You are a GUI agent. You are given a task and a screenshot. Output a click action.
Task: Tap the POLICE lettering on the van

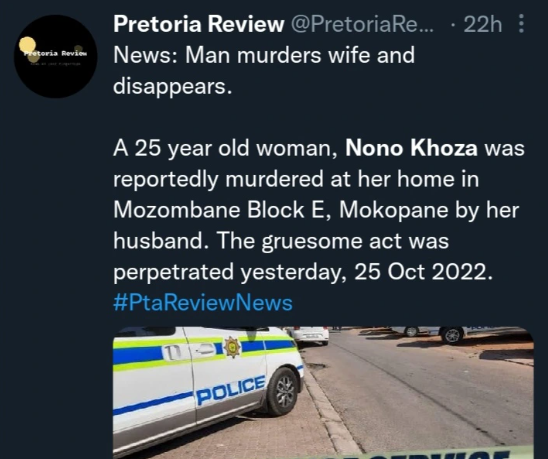[x=231, y=390]
